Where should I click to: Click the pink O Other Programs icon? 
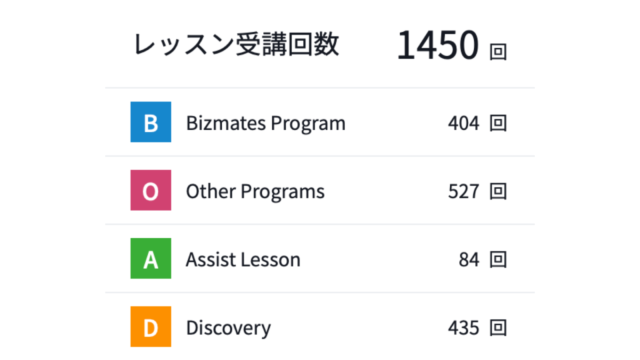tap(151, 190)
